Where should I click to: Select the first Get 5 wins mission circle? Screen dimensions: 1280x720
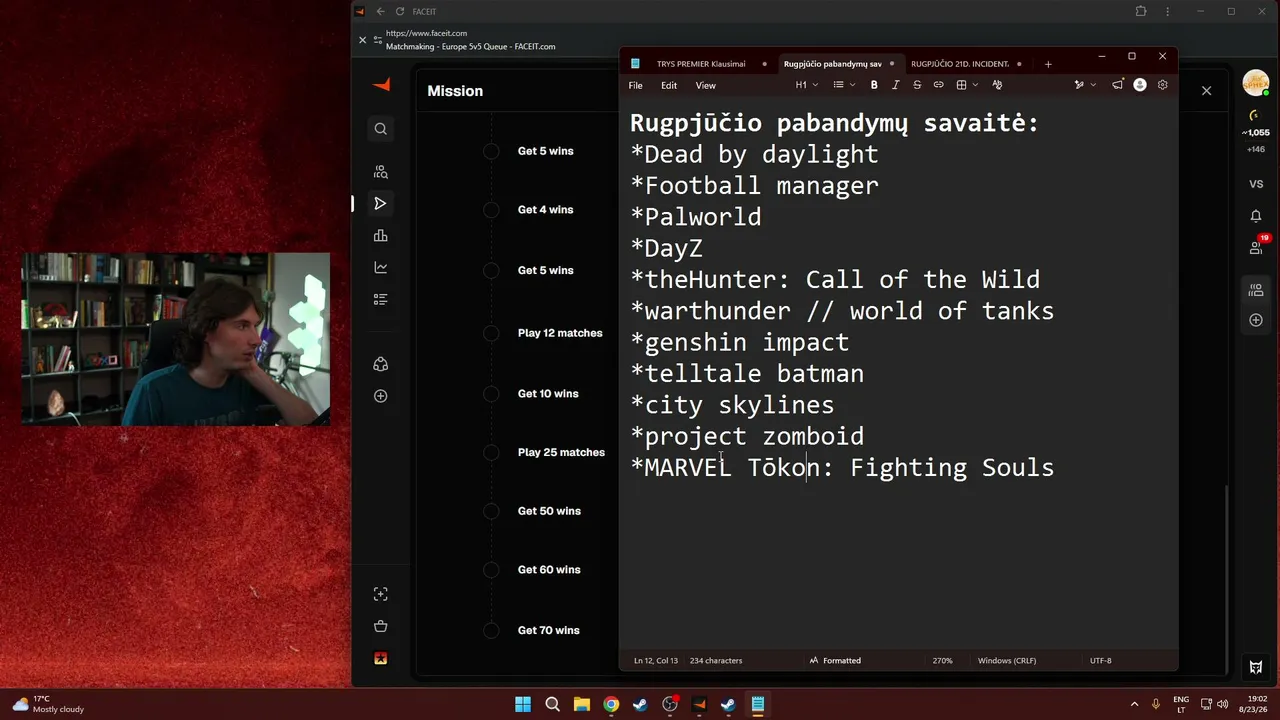click(x=491, y=151)
